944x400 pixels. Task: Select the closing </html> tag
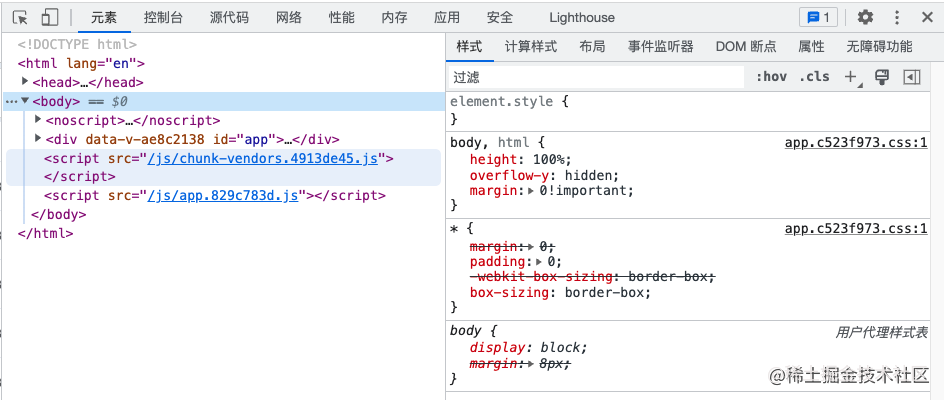(46, 233)
